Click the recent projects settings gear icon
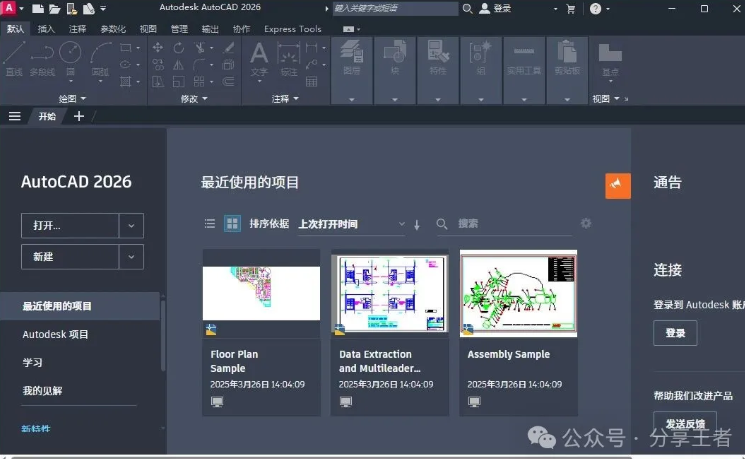This screenshot has height=459, width=745. pyautogui.click(x=586, y=223)
